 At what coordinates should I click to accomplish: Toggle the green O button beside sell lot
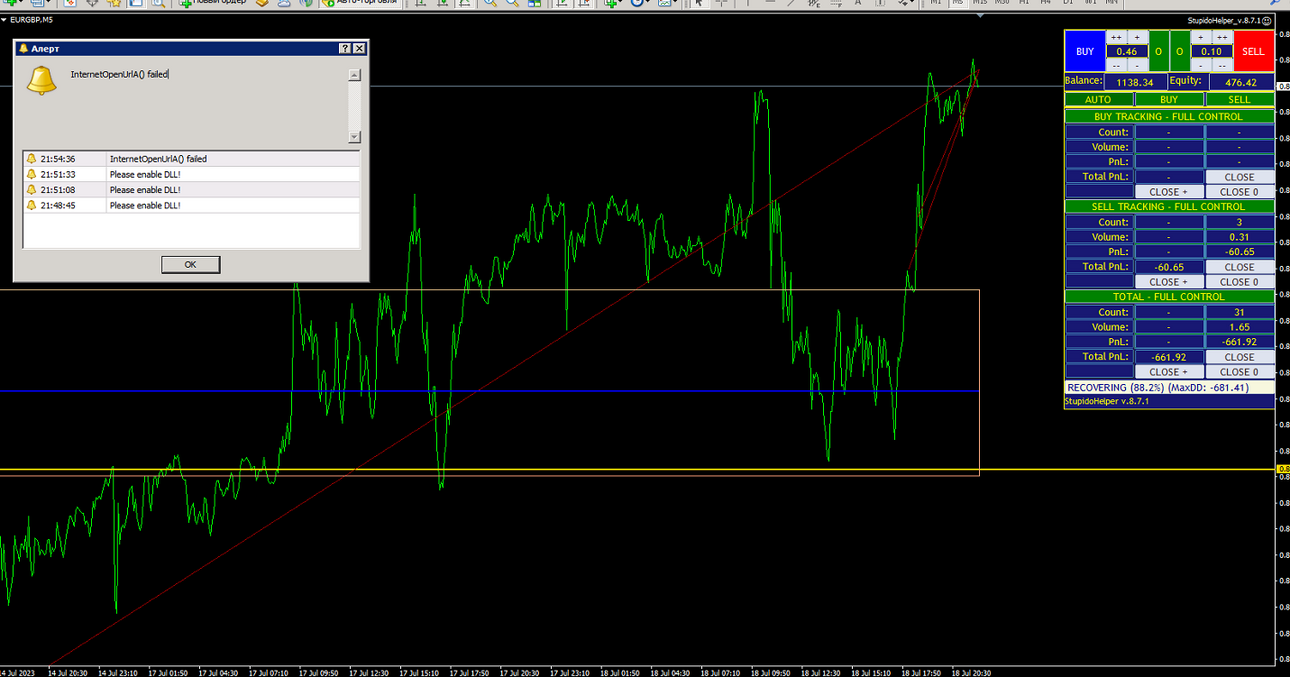[1180, 51]
